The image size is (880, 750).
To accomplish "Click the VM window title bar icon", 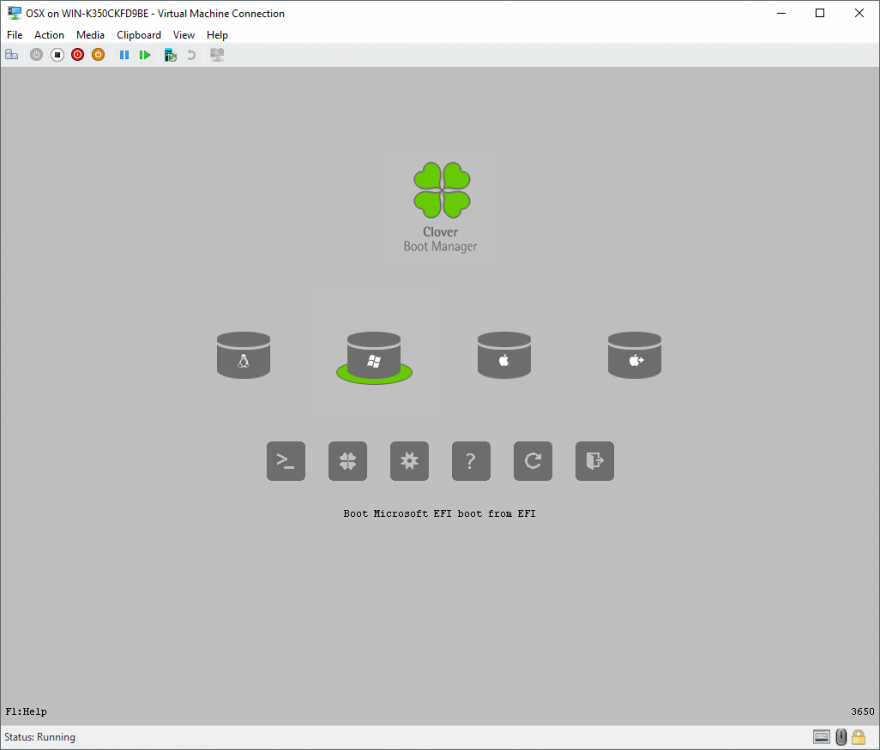I will [14, 13].
